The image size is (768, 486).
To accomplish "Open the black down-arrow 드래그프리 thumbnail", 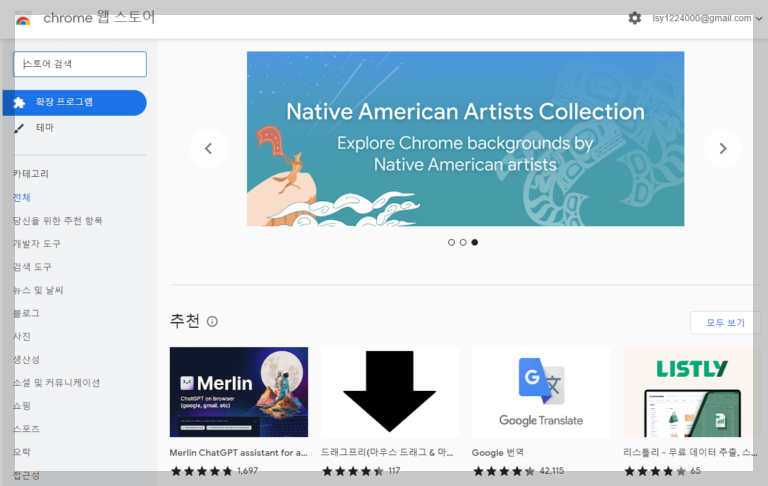I will 390,392.
